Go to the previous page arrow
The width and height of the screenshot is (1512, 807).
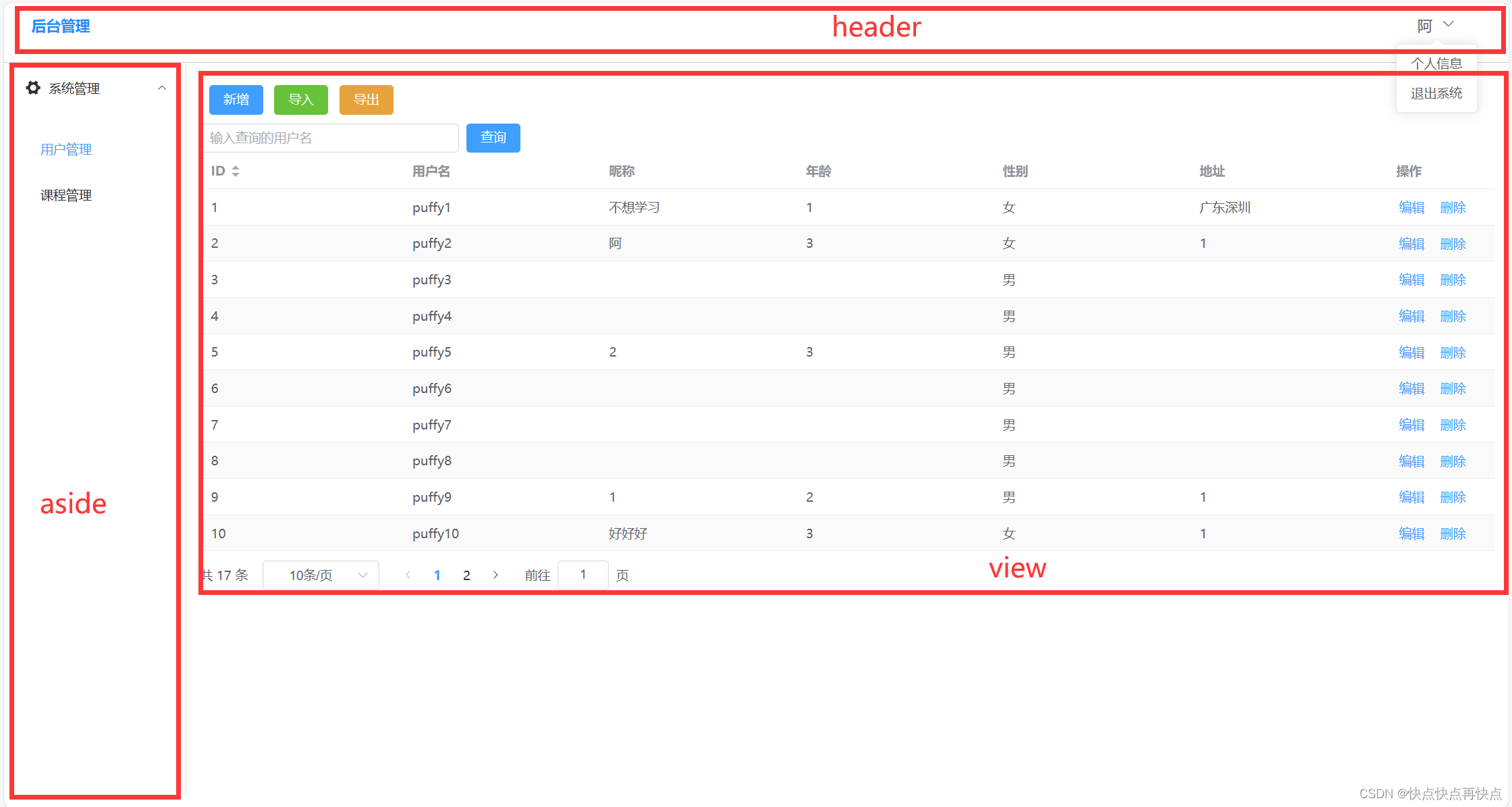(408, 575)
